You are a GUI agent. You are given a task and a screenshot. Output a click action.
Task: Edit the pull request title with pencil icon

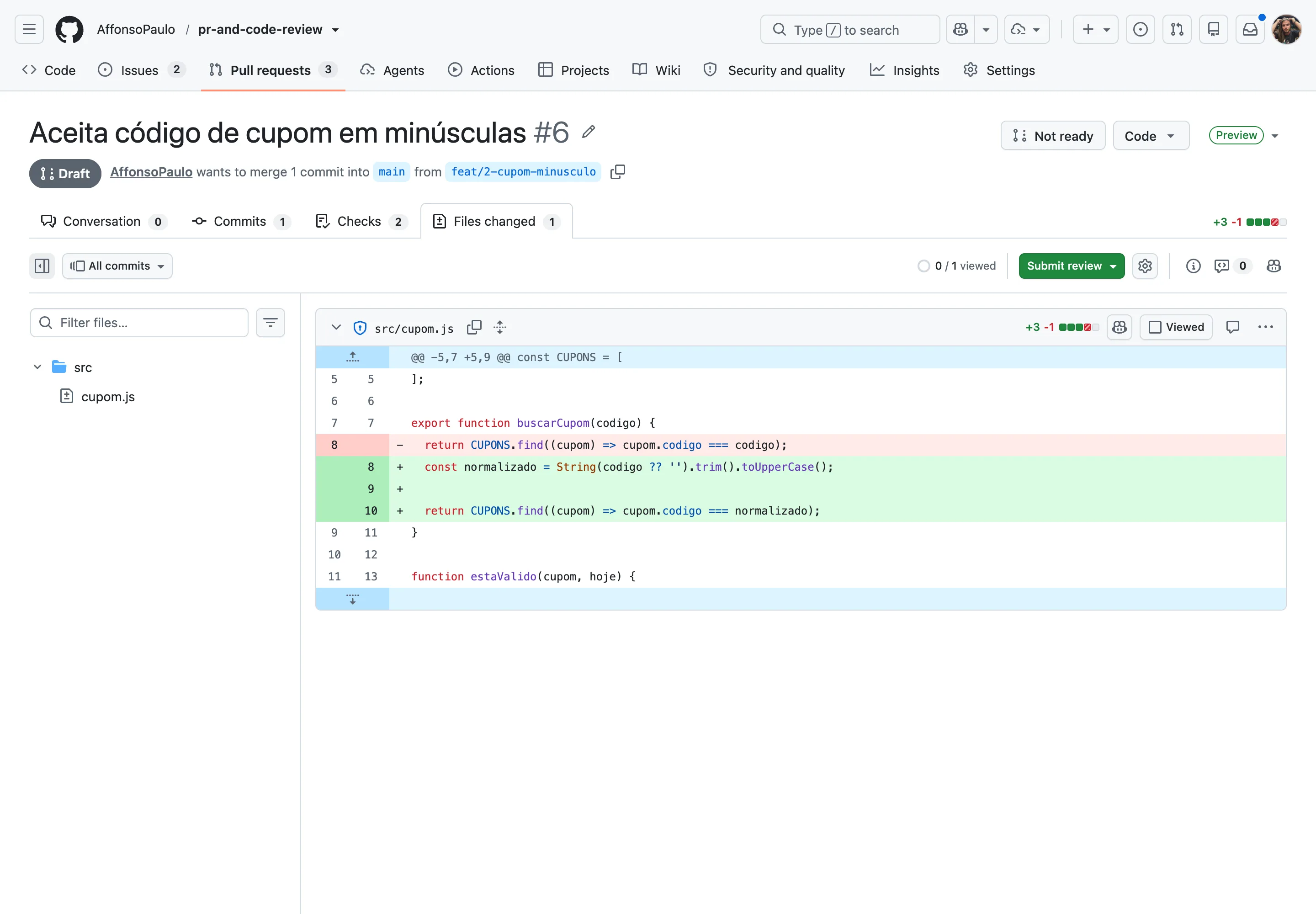tap(588, 132)
